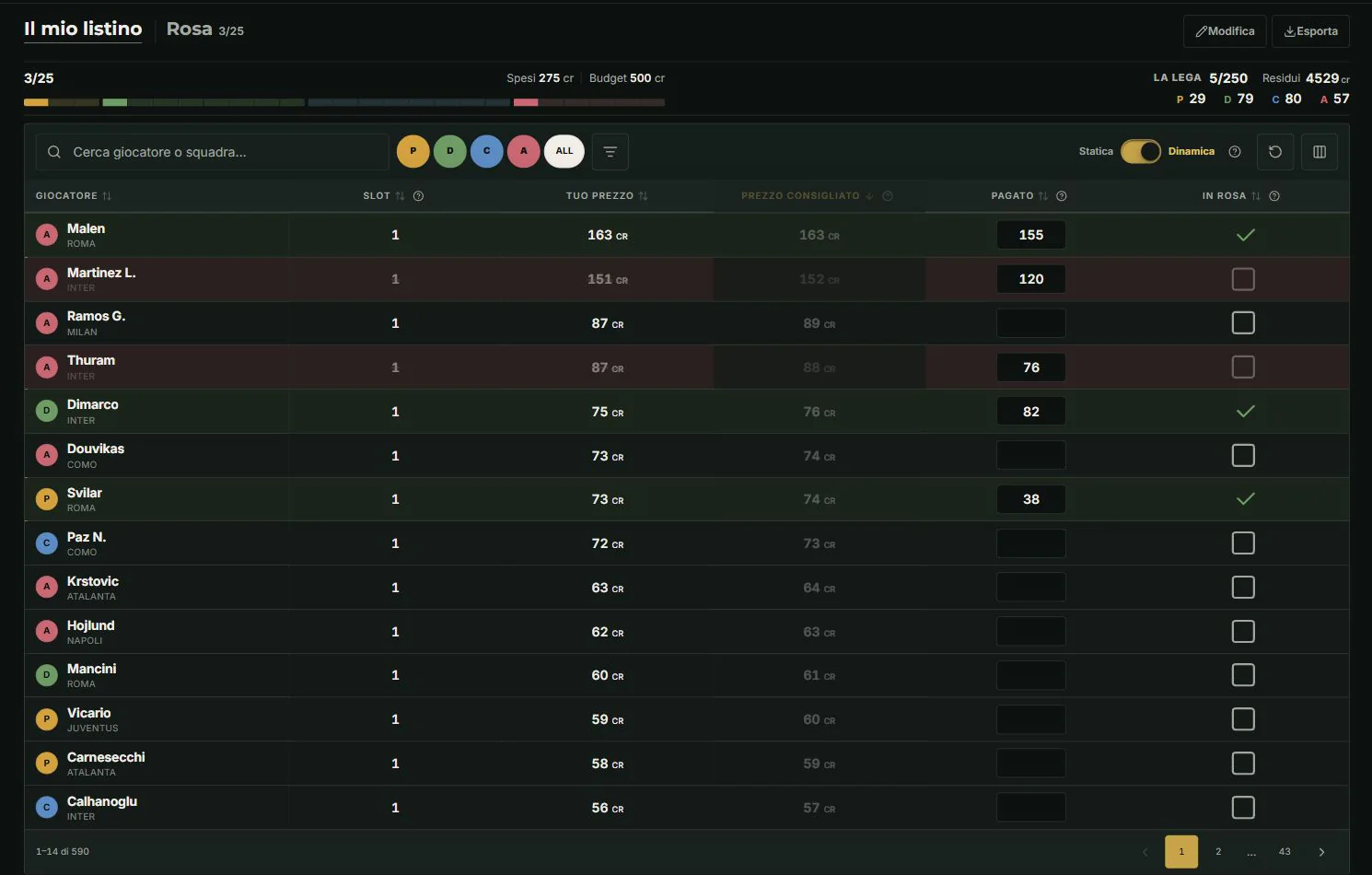Sort by Prezzo Consigliato down arrow
This screenshot has height=875, width=1372.
pyautogui.click(x=869, y=196)
